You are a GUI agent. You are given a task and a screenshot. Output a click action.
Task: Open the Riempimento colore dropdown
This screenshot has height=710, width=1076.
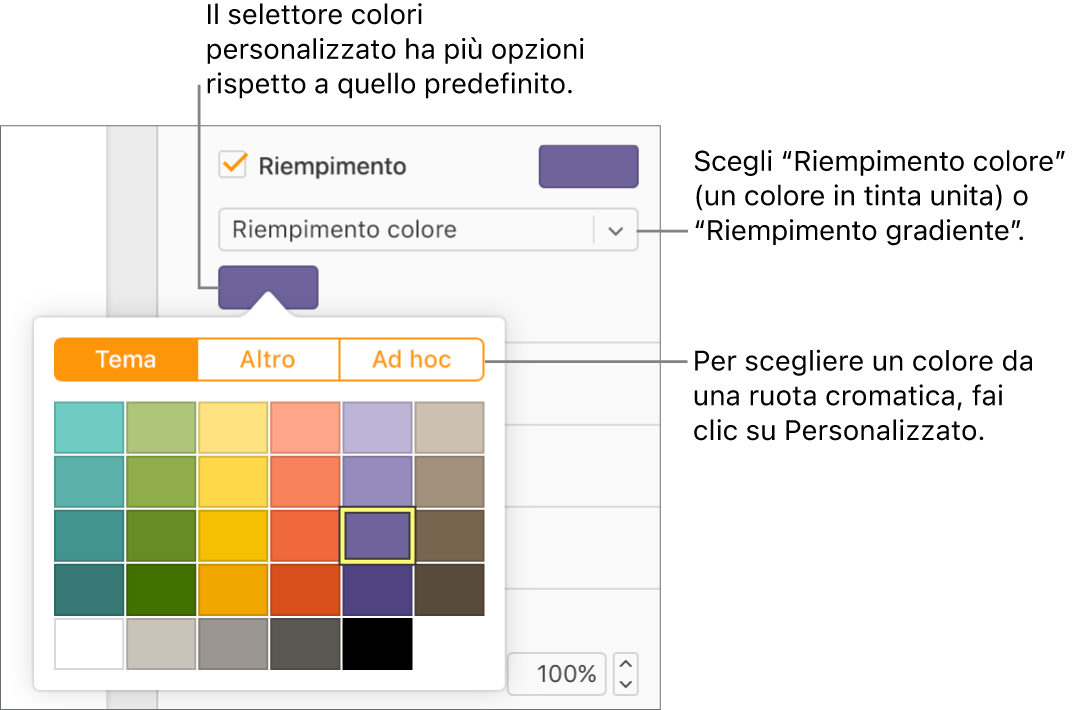click(428, 230)
